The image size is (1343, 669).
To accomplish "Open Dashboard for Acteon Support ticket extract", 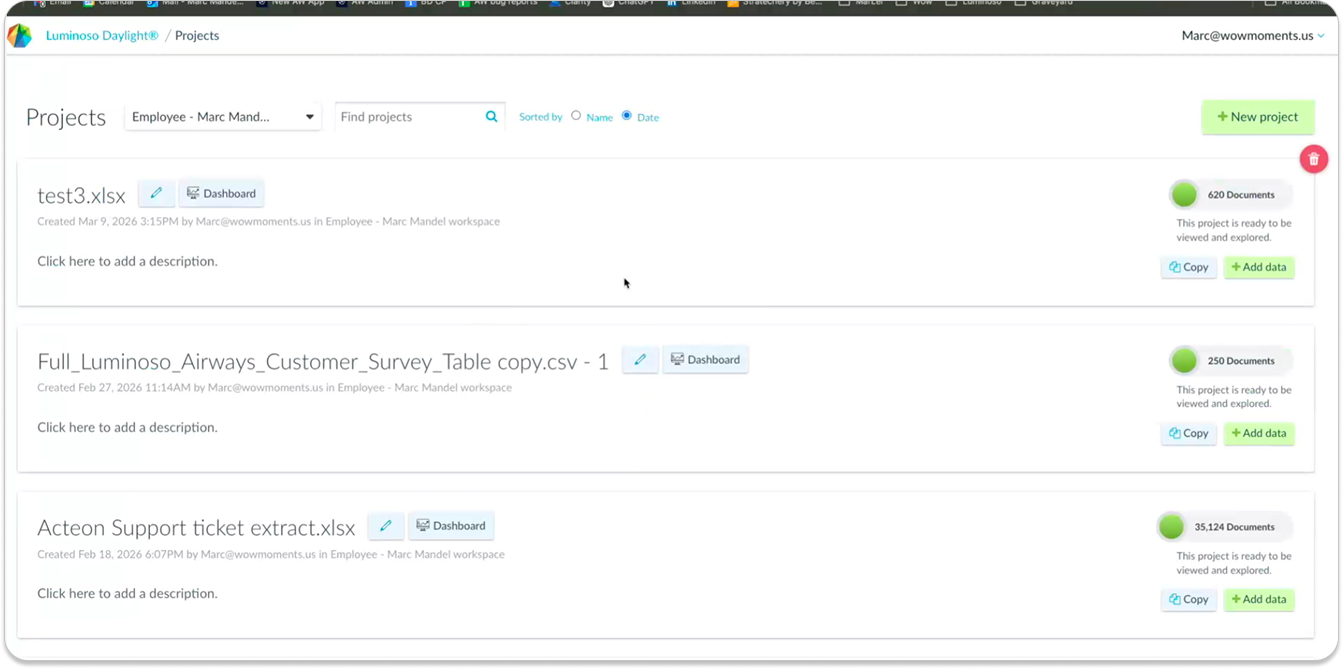I will [x=451, y=526].
